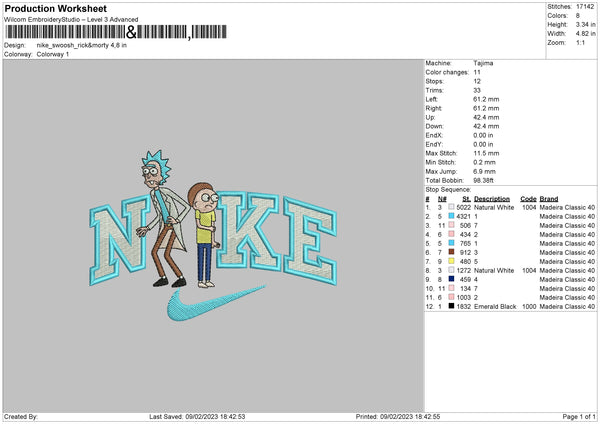Image resolution: width=600 pixels, height=424 pixels.
Task: Select the navy blue swatch in stop 9
Action: click(452, 279)
